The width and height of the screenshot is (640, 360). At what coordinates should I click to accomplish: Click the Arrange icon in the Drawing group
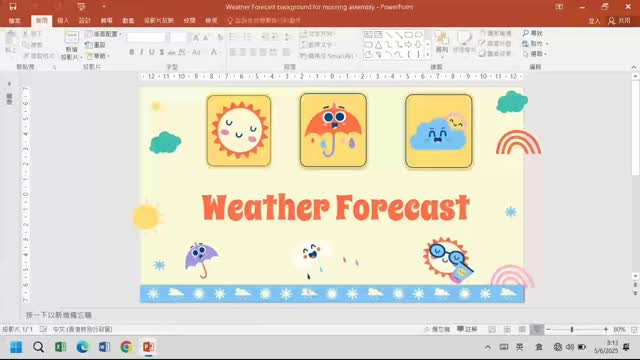click(442, 42)
